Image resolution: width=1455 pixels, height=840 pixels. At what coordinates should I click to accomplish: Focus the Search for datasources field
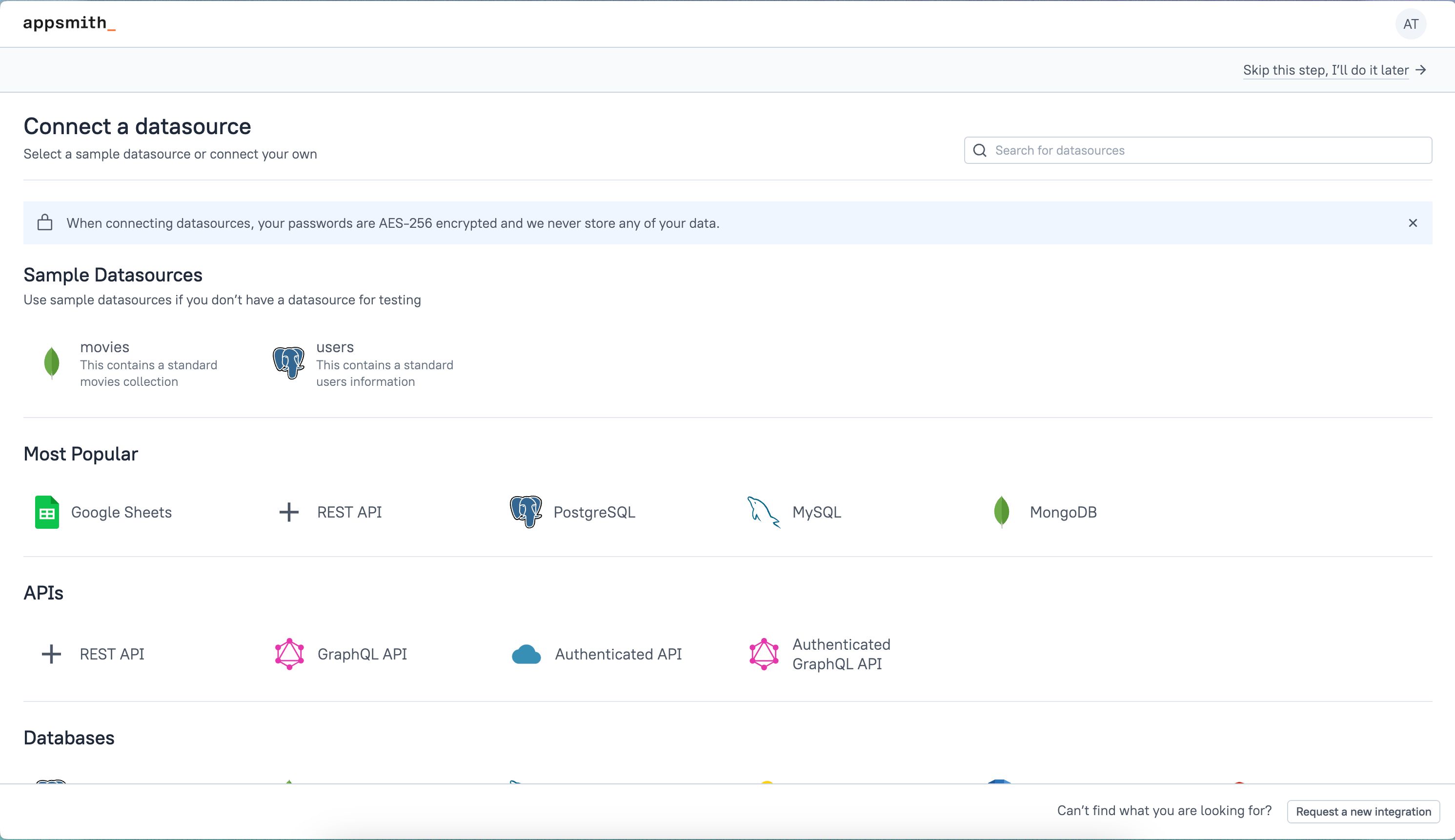coord(1198,150)
